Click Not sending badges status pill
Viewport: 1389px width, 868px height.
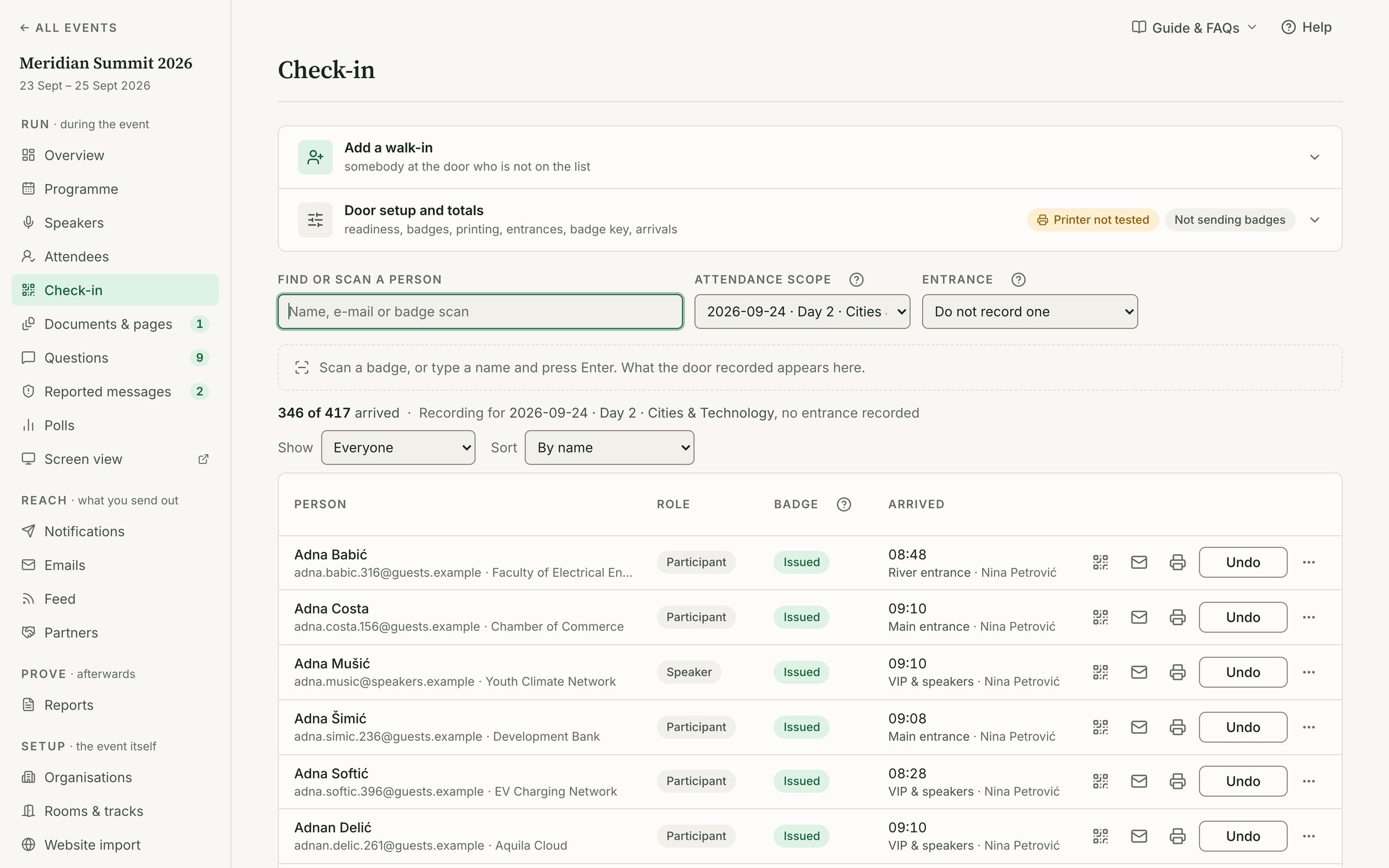pyautogui.click(x=1230, y=220)
